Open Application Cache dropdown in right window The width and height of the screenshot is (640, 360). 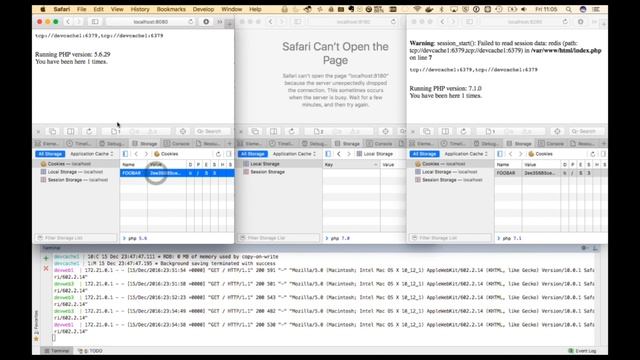coord(466,154)
